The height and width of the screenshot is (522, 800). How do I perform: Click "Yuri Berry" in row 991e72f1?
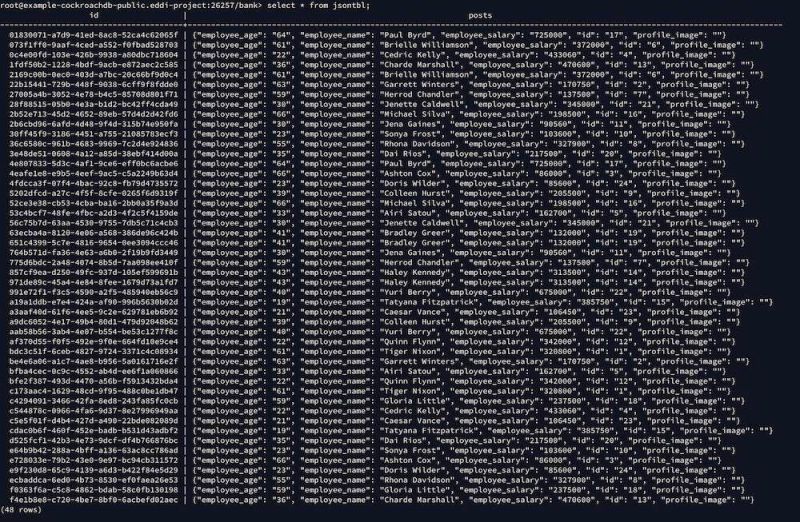[408, 292]
